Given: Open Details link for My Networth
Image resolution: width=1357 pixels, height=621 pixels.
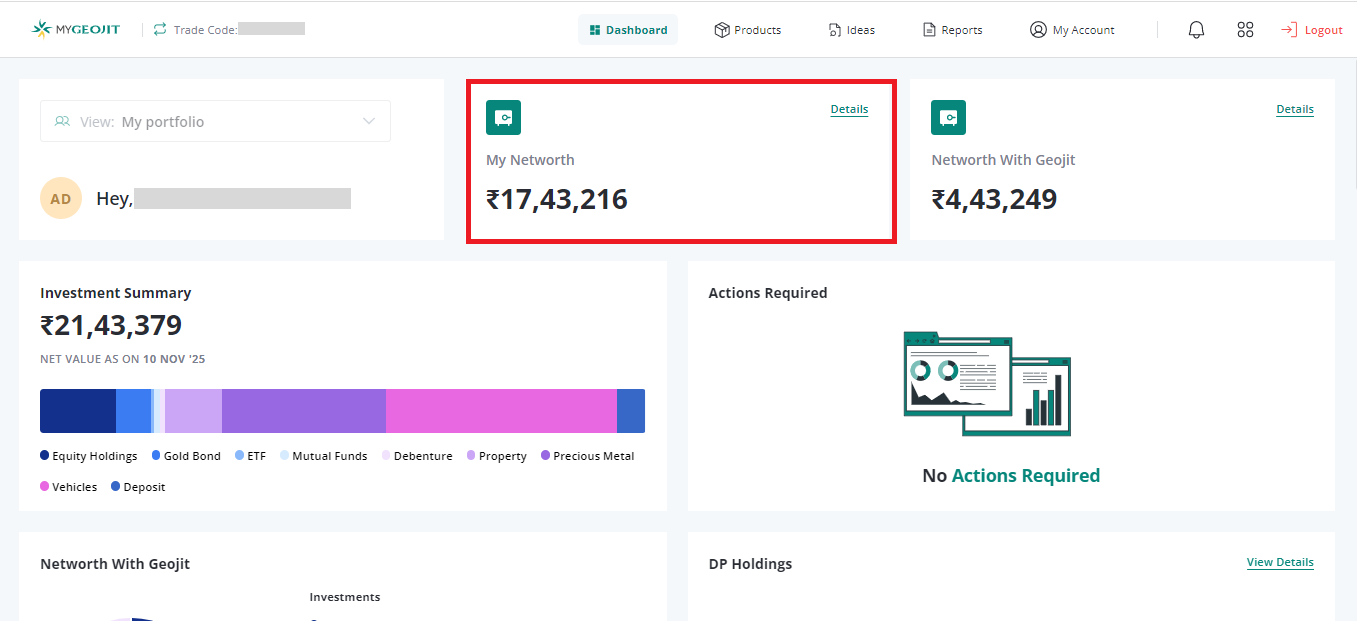Looking at the screenshot, I should coord(849,109).
